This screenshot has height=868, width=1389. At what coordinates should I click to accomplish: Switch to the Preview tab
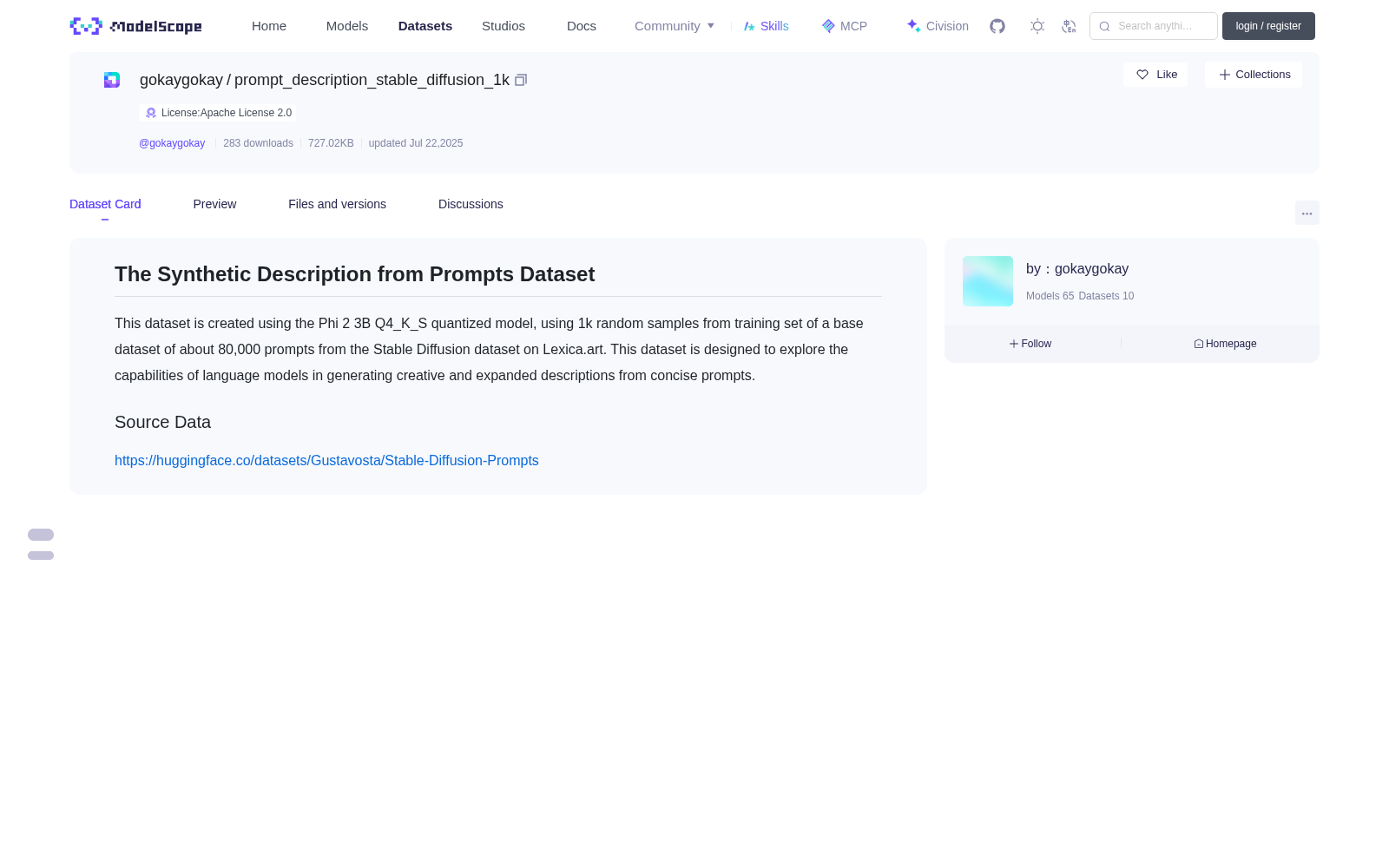[214, 204]
